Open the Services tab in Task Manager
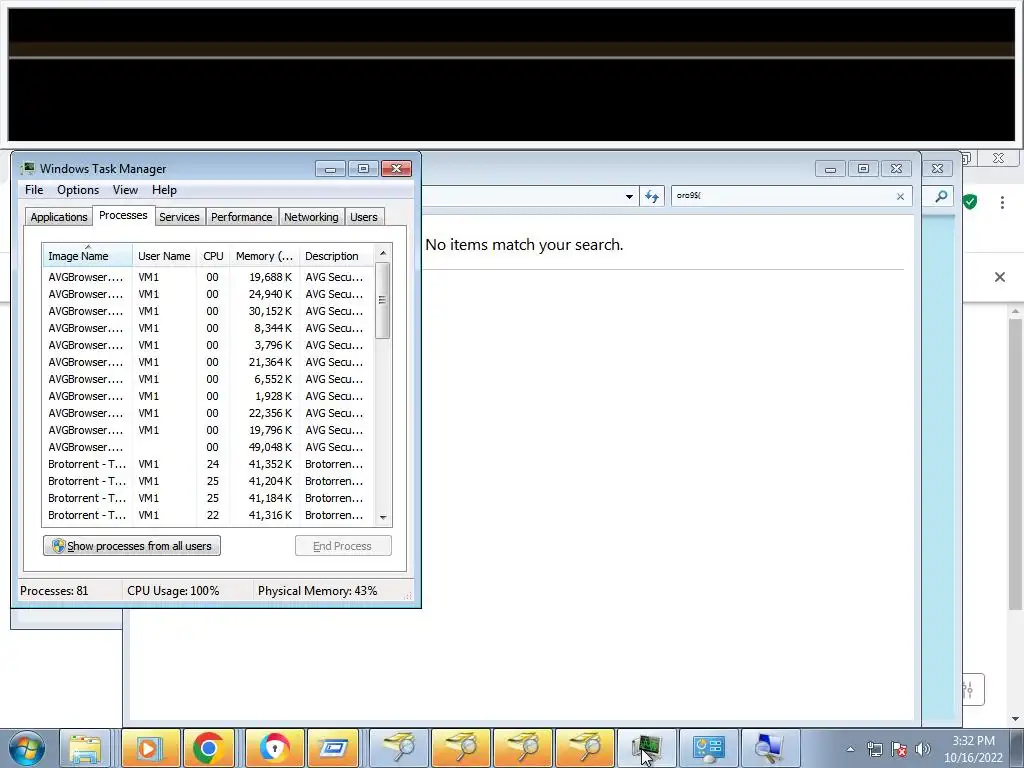The width and height of the screenshot is (1024, 768). pos(179,217)
